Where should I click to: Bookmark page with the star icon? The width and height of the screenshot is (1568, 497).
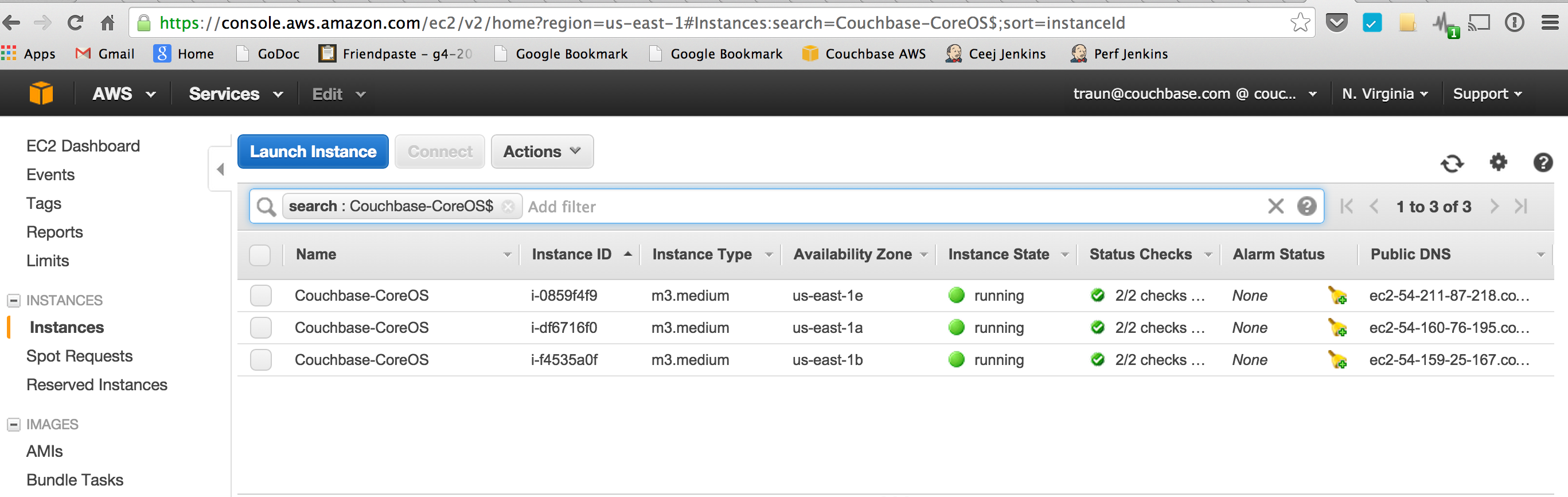point(1300,23)
